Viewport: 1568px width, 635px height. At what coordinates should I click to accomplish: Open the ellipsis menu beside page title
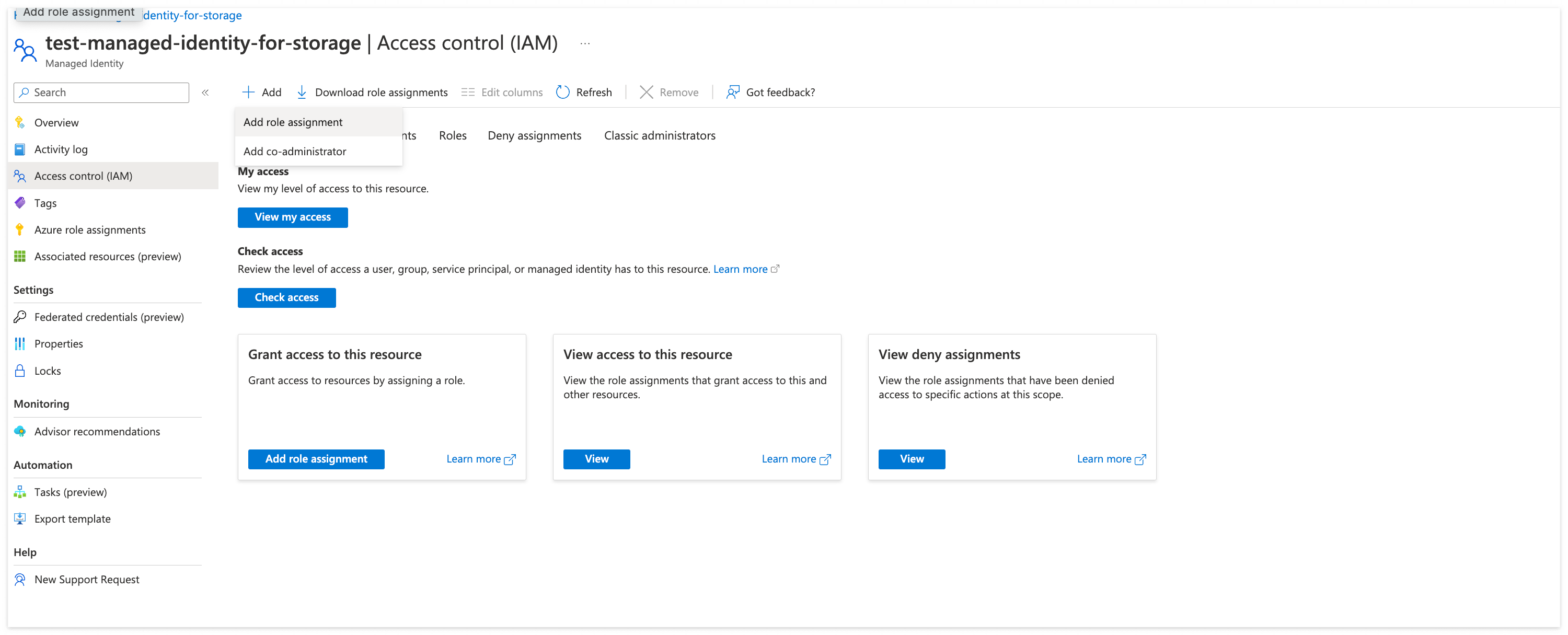[x=585, y=43]
